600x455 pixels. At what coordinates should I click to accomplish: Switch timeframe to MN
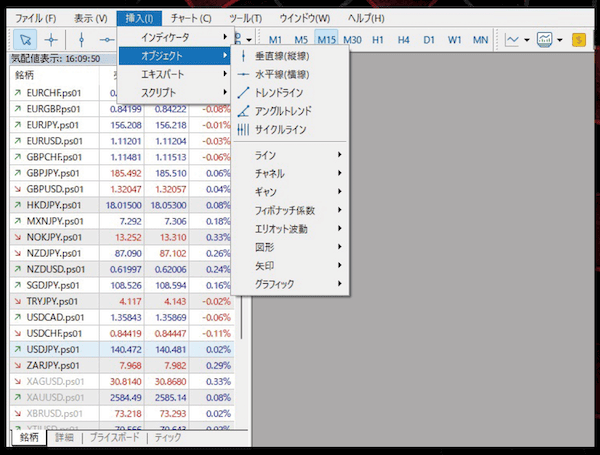click(480, 40)
